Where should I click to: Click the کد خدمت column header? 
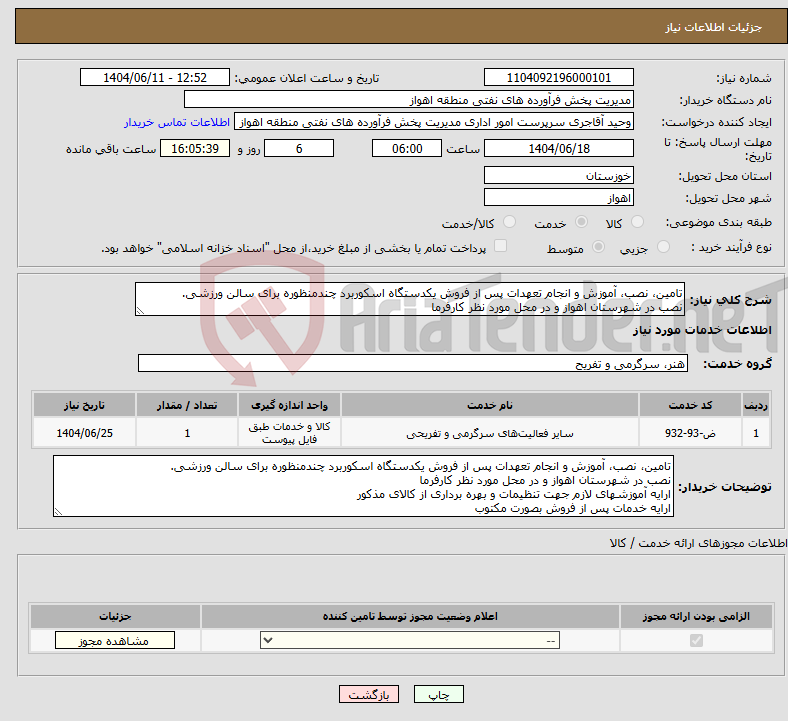(691, 405)
